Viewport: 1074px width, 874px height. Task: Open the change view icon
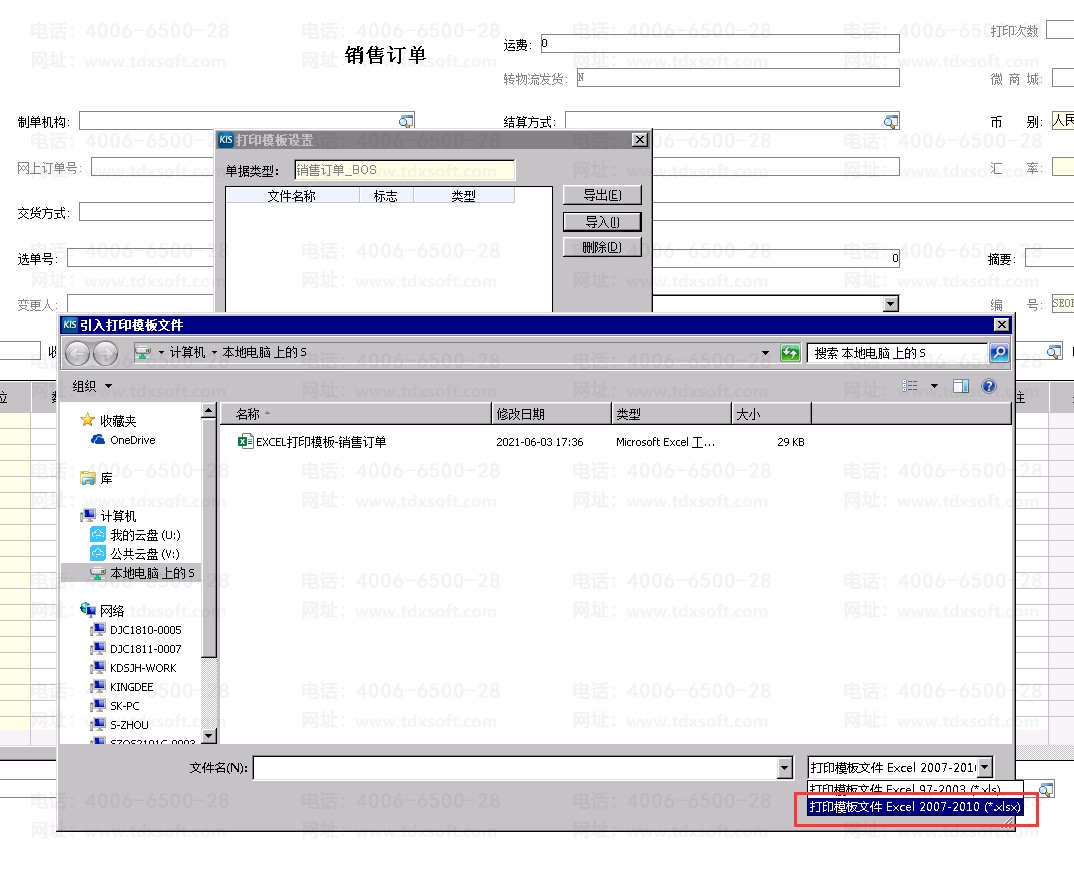point(910,386)
